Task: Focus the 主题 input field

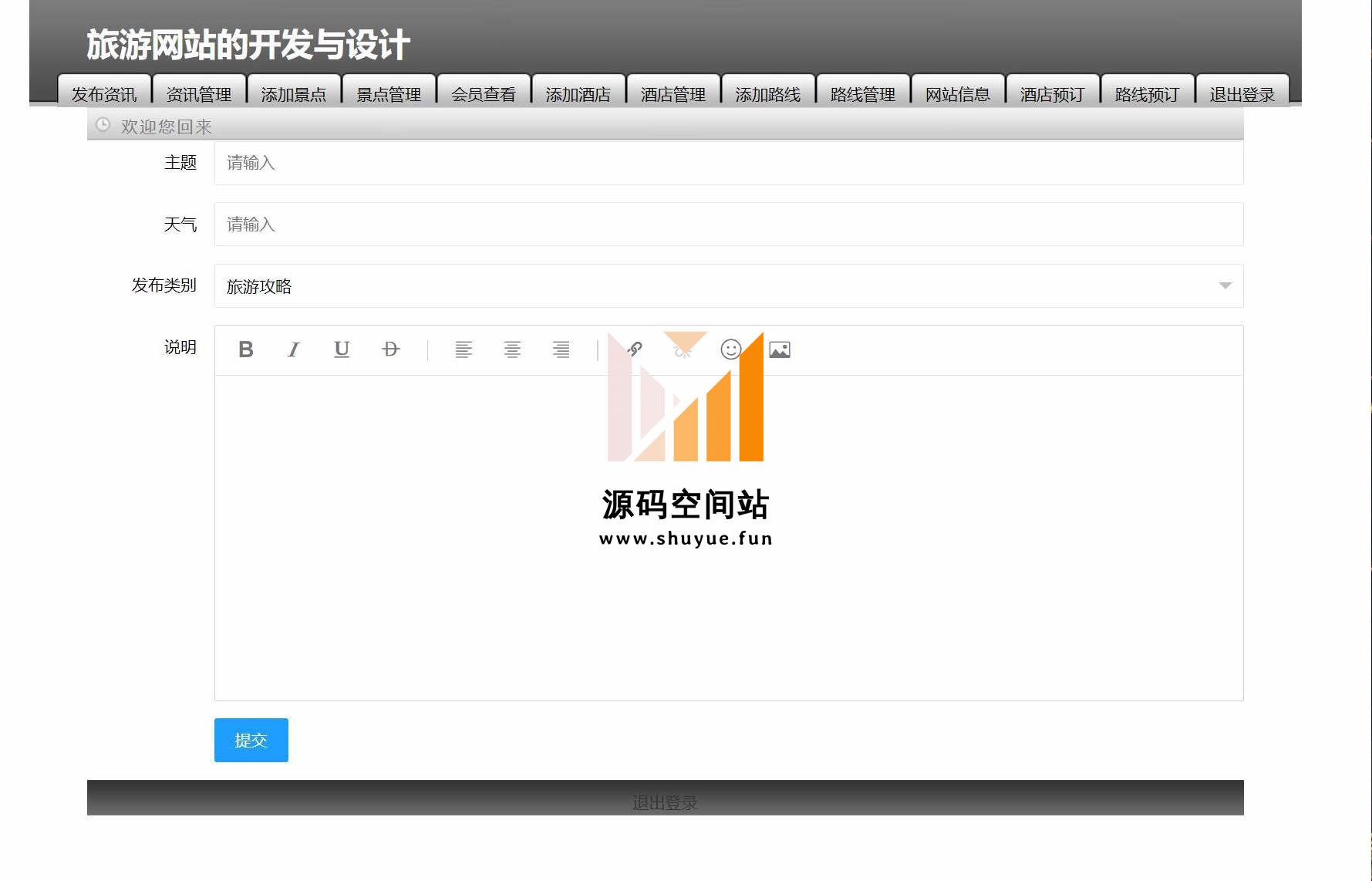Action: [729, 163]
